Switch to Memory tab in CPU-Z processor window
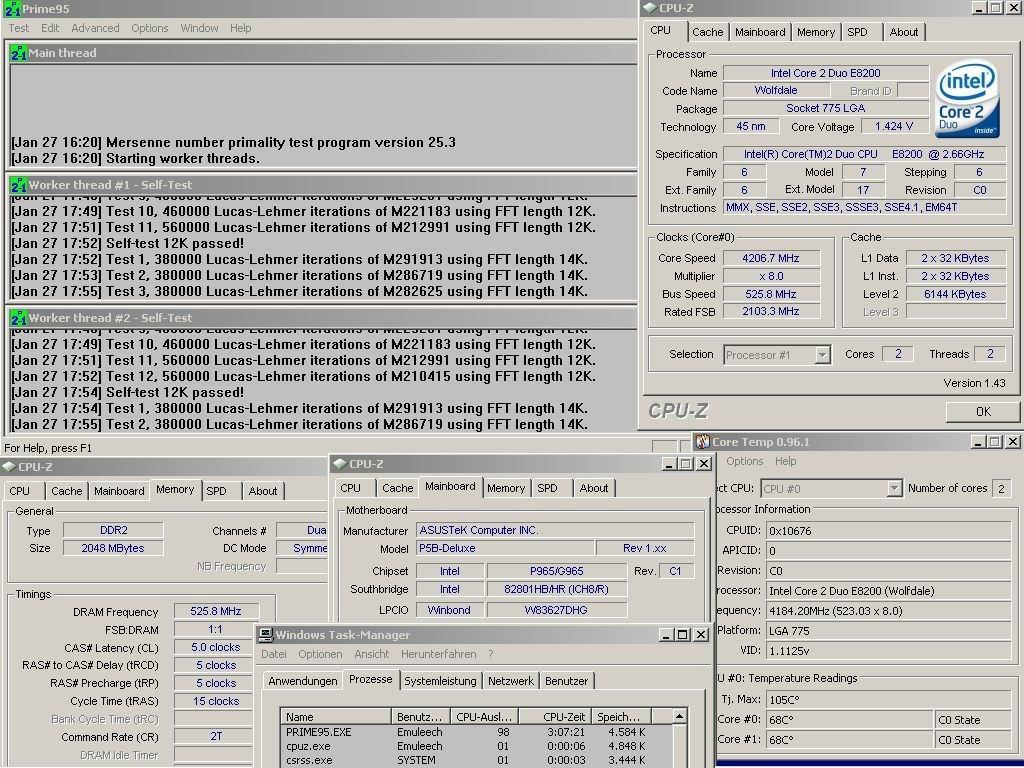The image size is (1024, 768). pyautogui.click(x=816, y=32)
